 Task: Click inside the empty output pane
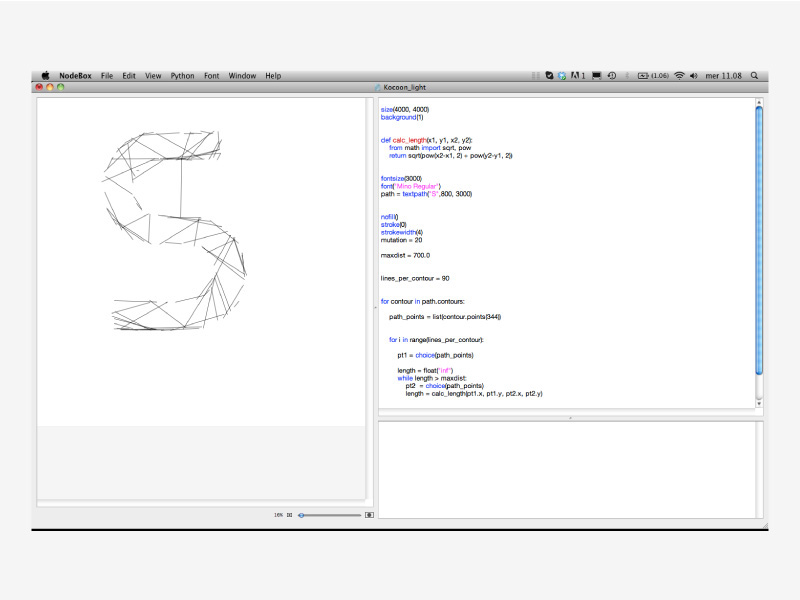click(x=567, y=470)
